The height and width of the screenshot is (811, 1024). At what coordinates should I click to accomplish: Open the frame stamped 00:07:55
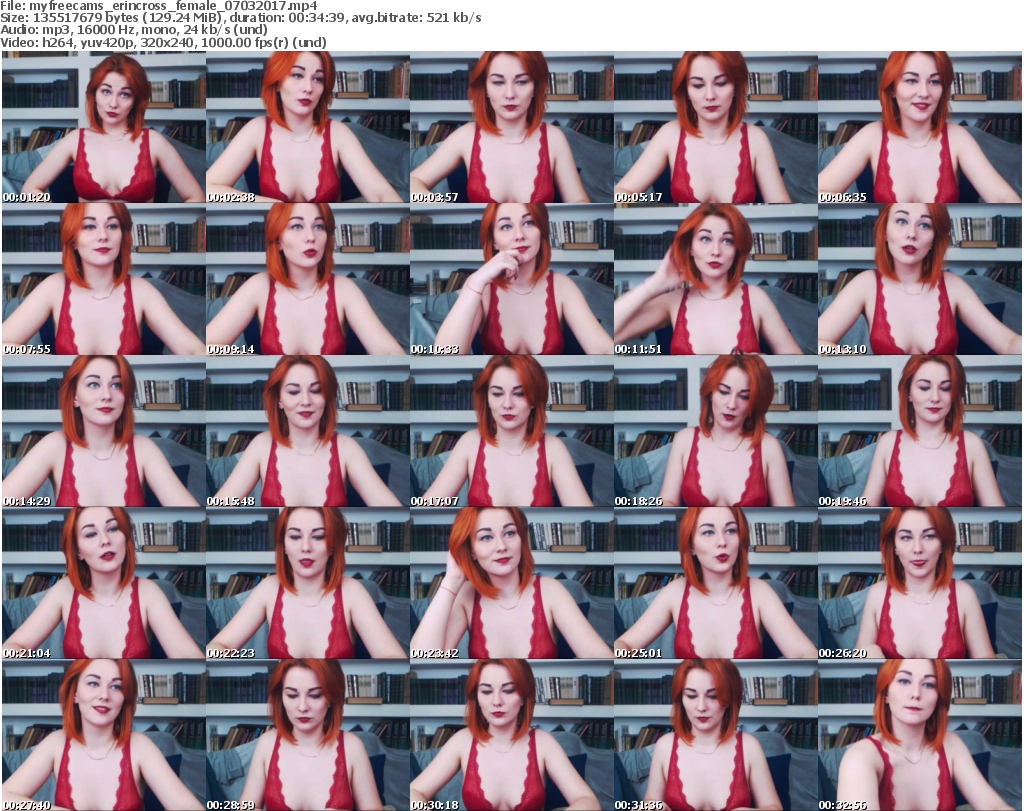tap(104, 279)
